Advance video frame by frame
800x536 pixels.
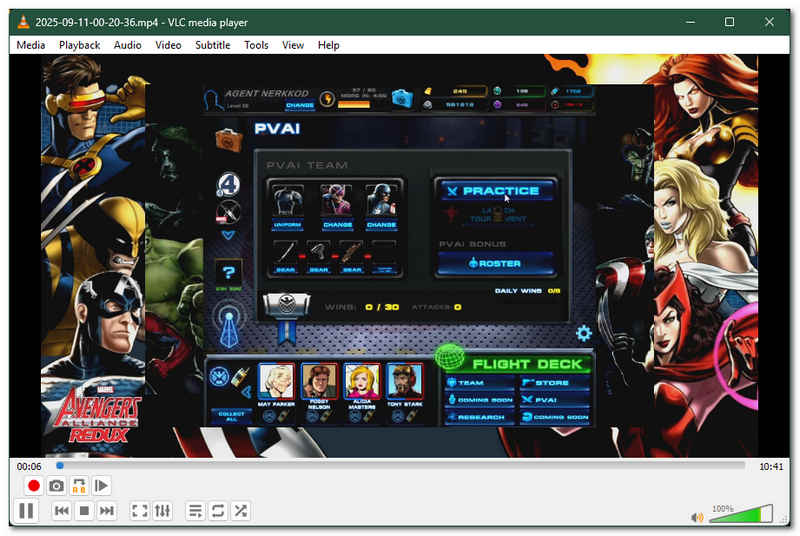pyautogui.click(x=102, y=486)
